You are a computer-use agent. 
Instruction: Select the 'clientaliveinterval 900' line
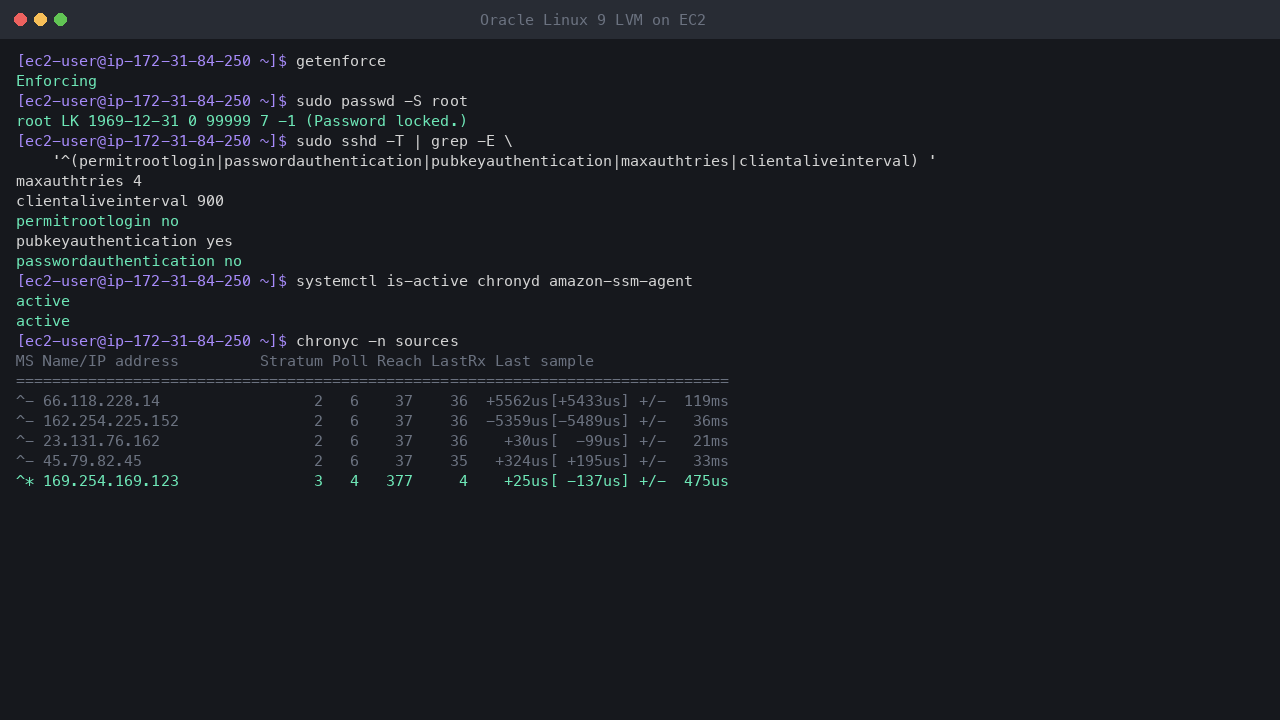120,201
